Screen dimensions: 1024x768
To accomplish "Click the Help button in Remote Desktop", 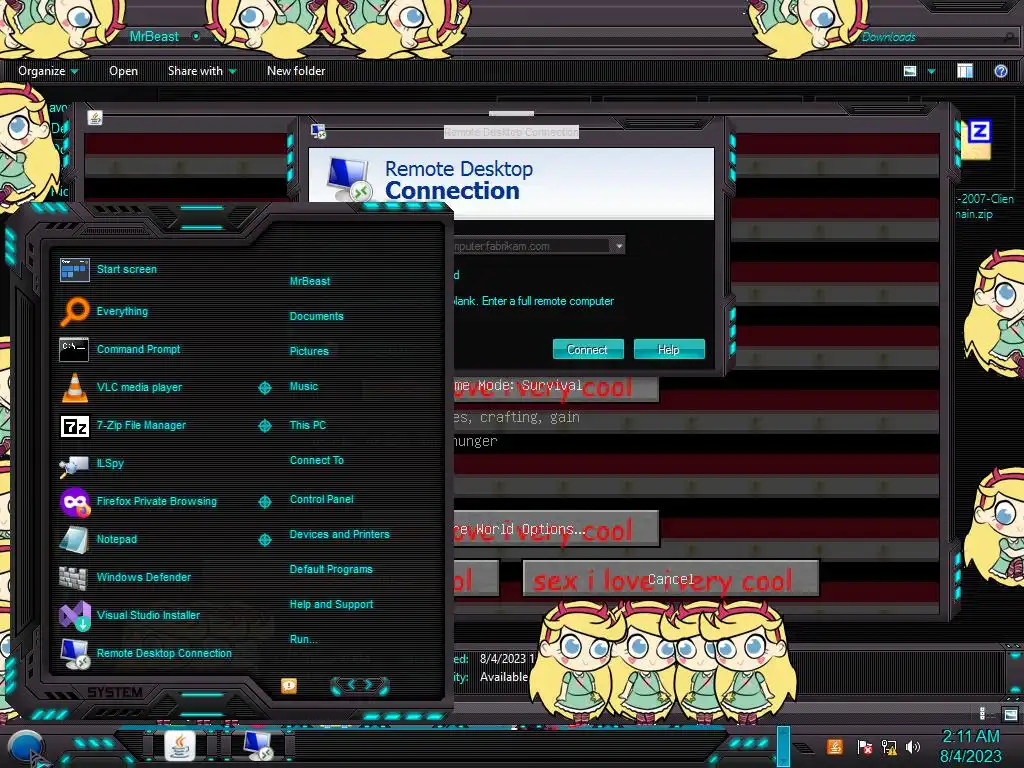I will click(x=669, y=349).
